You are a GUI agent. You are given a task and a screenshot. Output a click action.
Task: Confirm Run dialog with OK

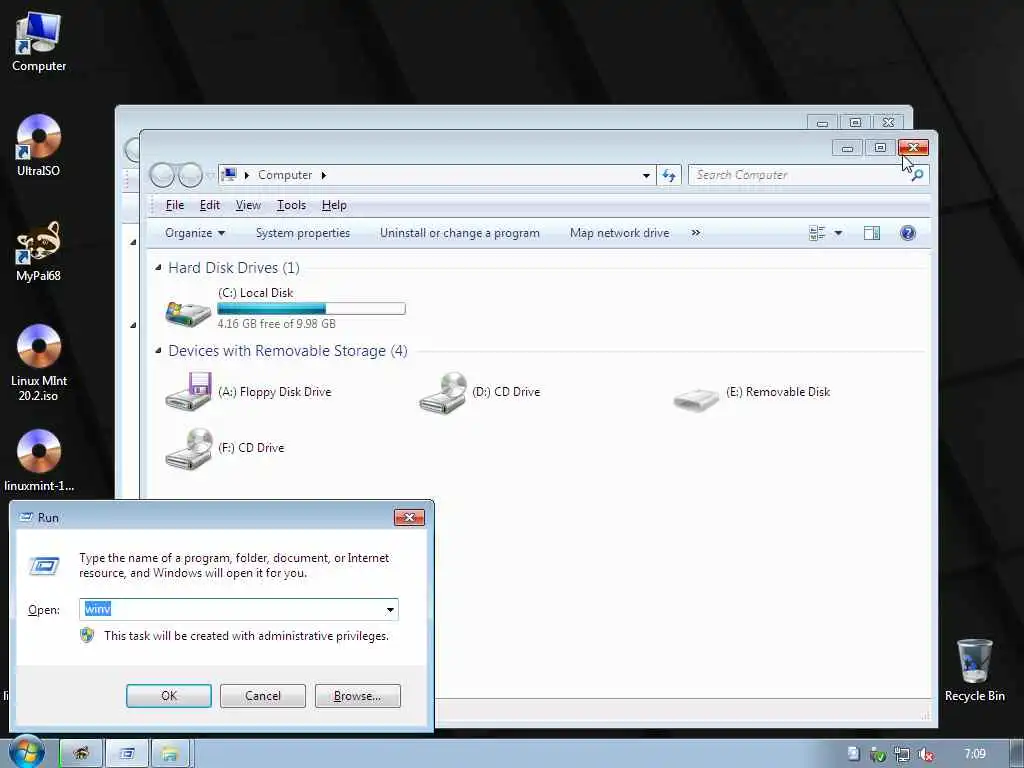click(168, 696)
